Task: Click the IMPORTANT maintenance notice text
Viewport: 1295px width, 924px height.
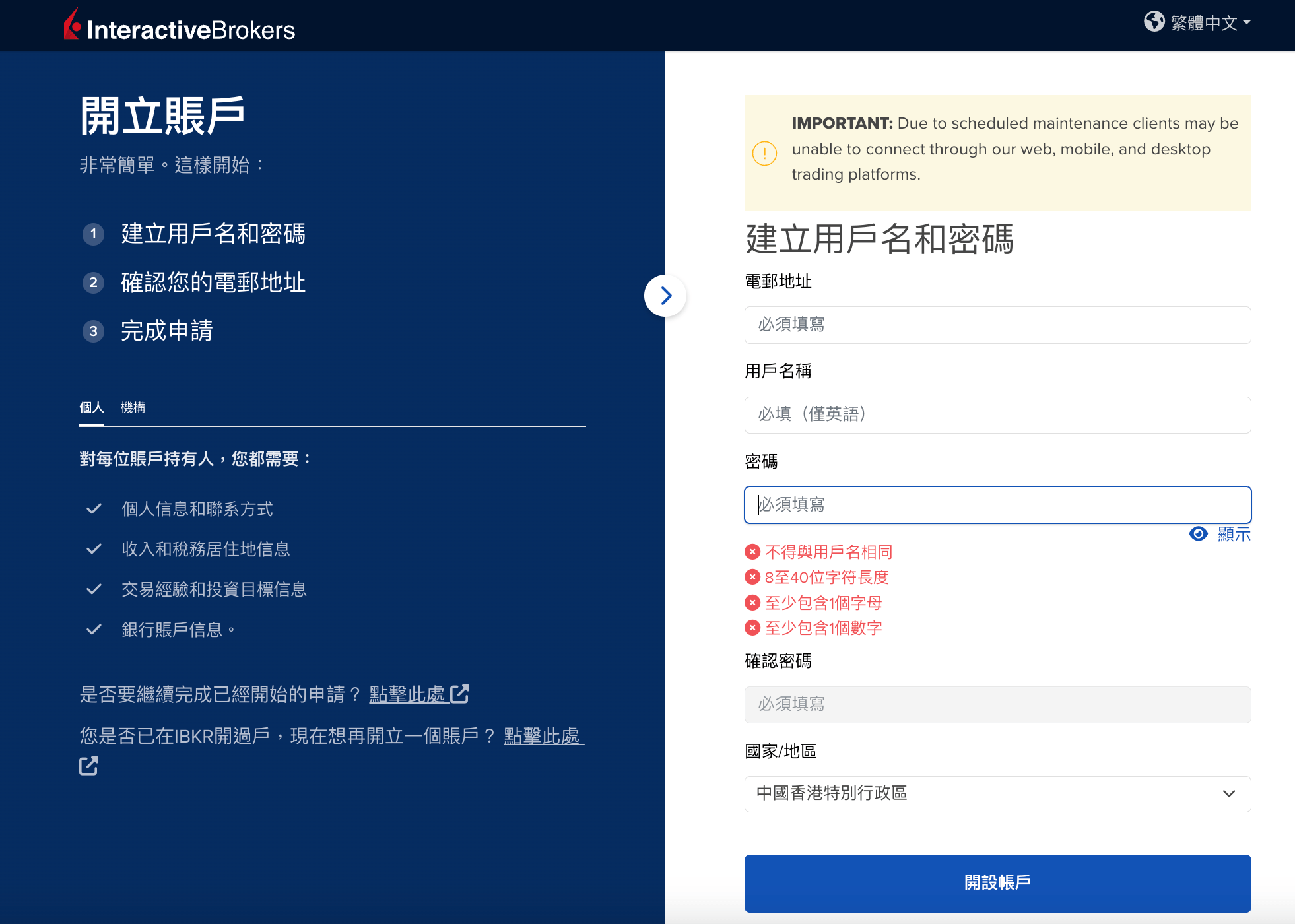Action: tap(1015, 149)
